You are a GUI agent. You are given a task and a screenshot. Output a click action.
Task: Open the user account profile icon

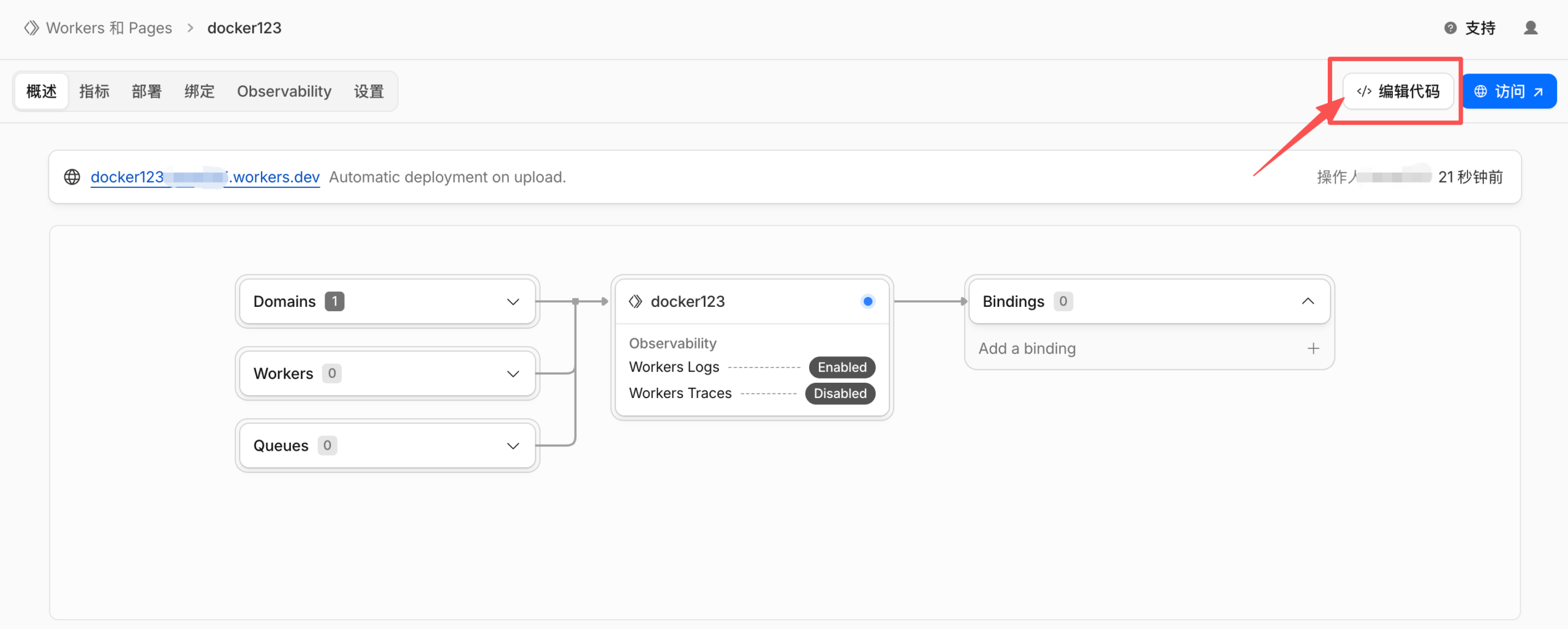[x=1530, y=28]
